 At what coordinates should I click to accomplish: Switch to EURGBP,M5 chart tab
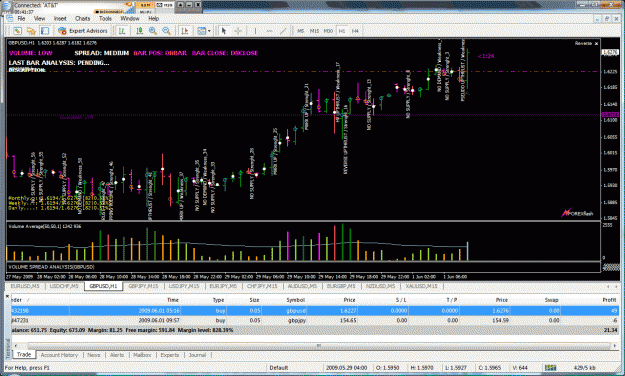click(x=341, y=286)
